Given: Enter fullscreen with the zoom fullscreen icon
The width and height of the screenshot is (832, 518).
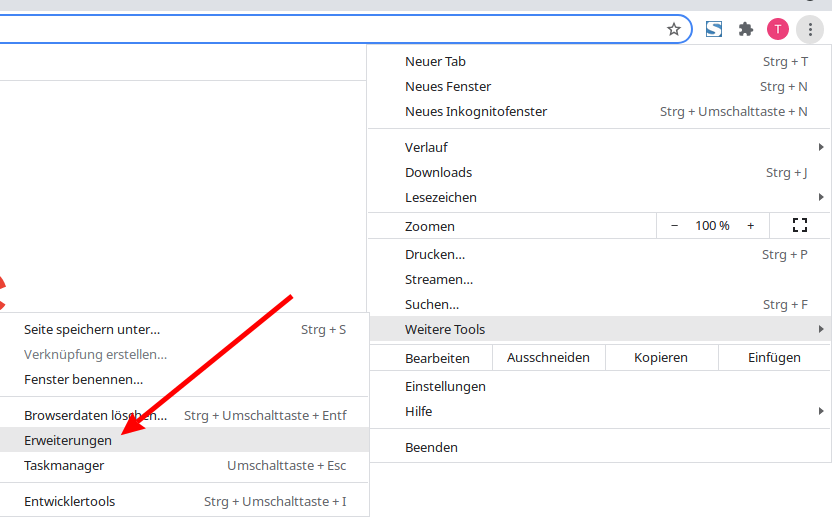Looking at the screenshot, I should (799, 226).
